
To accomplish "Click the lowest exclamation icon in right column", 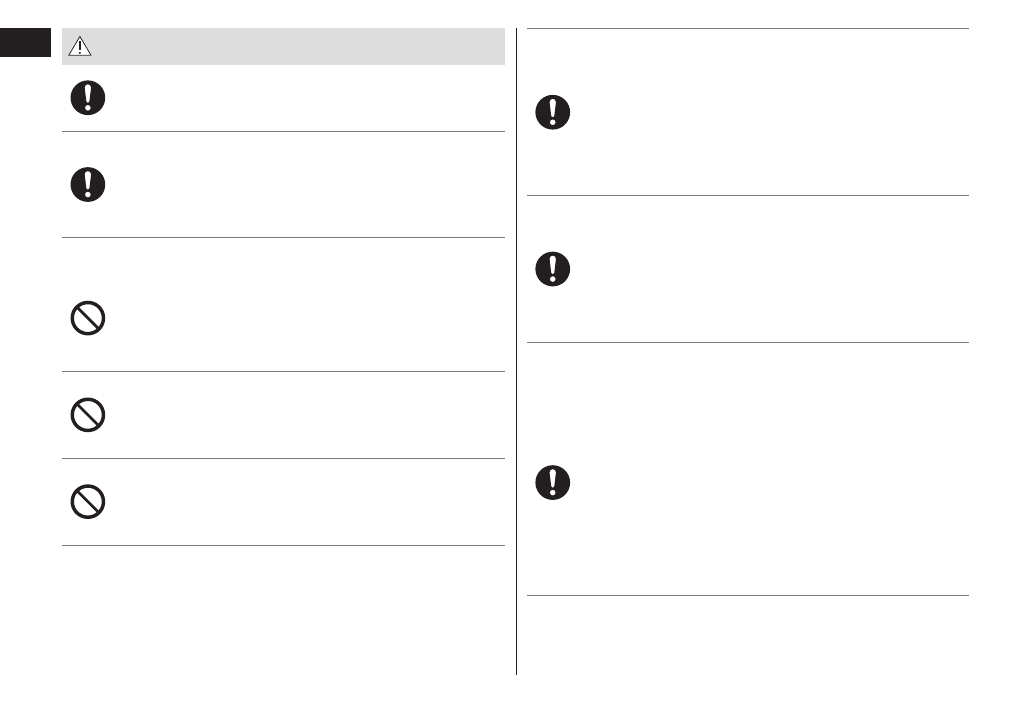I will point(552,482).
